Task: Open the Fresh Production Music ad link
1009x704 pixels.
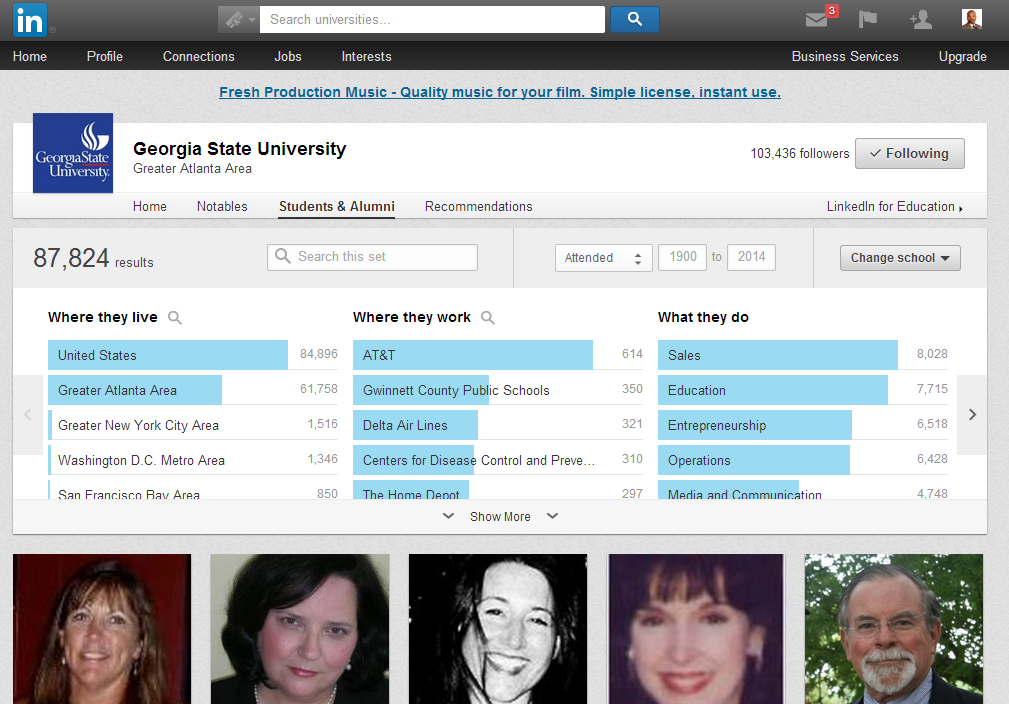Action: coord(500,92)
